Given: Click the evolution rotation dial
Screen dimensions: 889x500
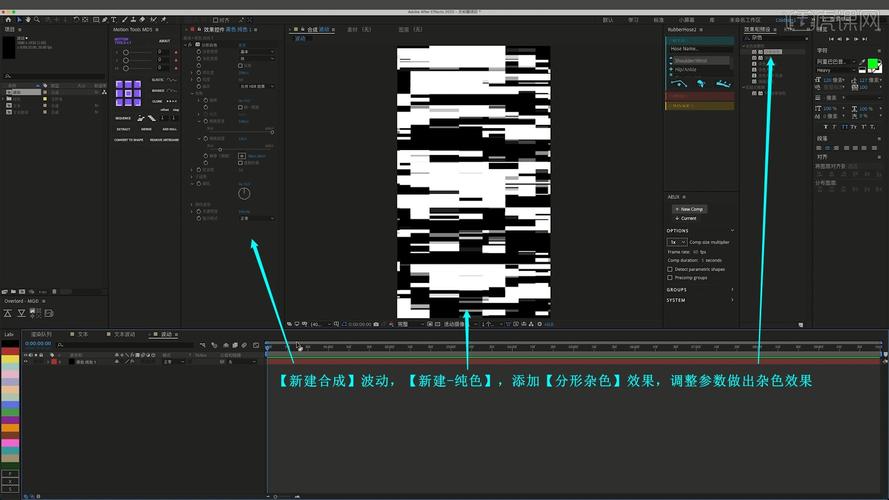Looking at the screenshot, I should pos(244,193).
